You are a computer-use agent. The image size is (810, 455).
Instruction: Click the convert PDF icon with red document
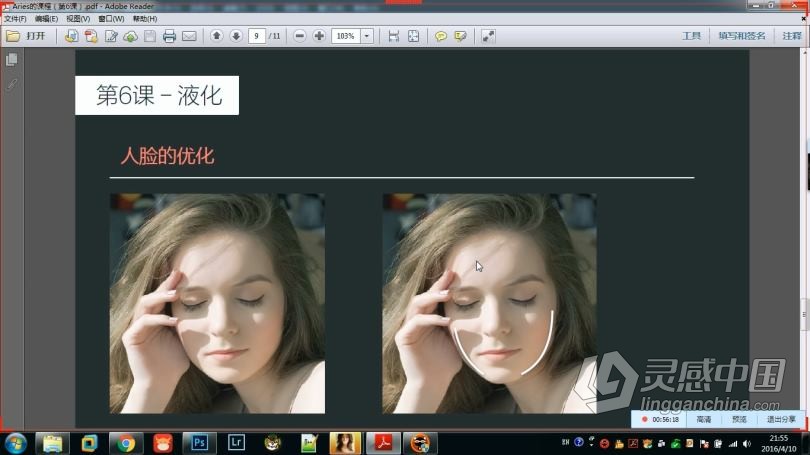(91, 36)
